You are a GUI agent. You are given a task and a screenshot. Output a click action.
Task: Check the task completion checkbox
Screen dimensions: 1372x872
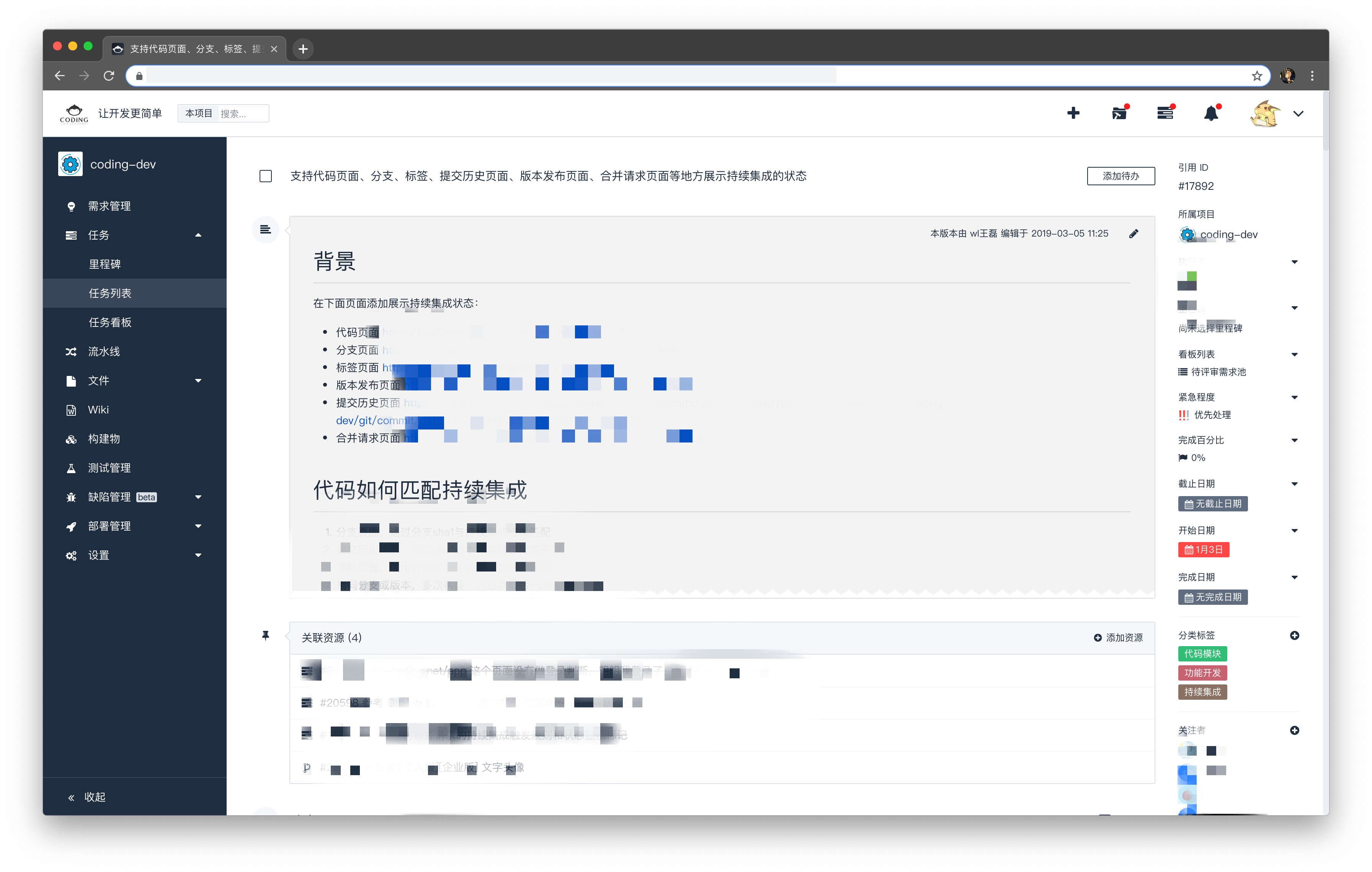click(266, 176)
